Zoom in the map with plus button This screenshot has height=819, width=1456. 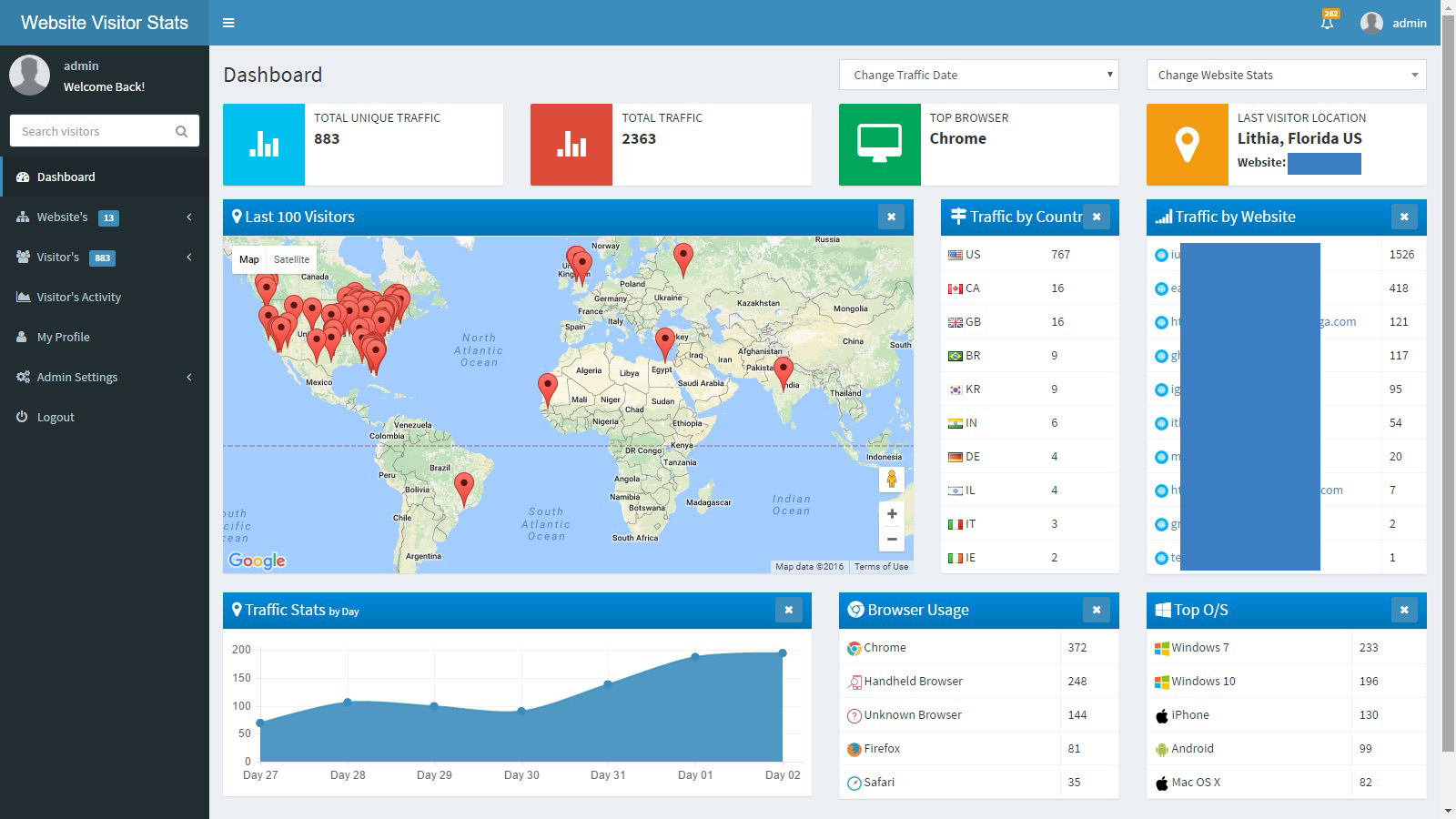(892, 514)
